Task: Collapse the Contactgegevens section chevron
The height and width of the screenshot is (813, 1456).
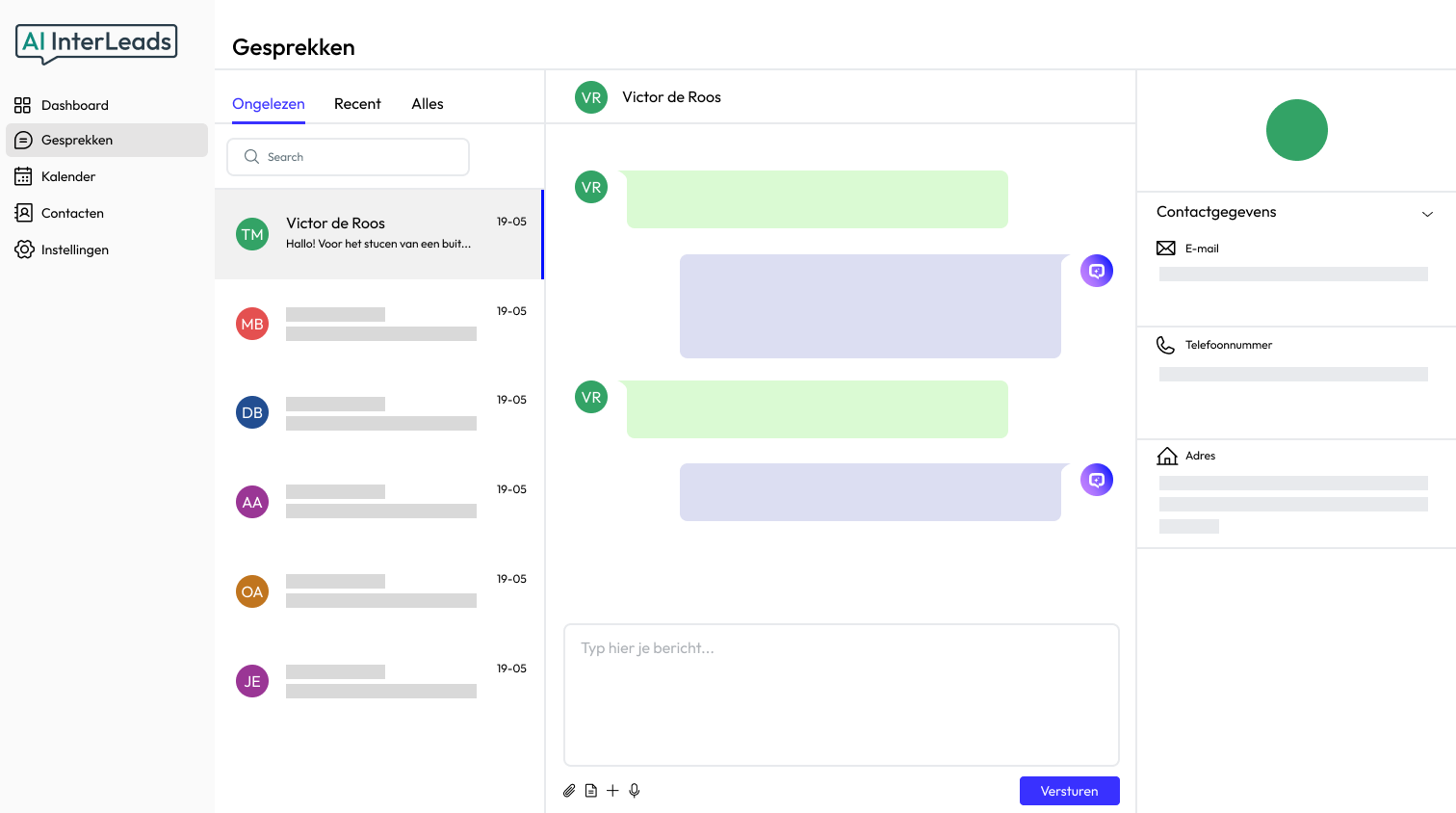Action: 1428,214
